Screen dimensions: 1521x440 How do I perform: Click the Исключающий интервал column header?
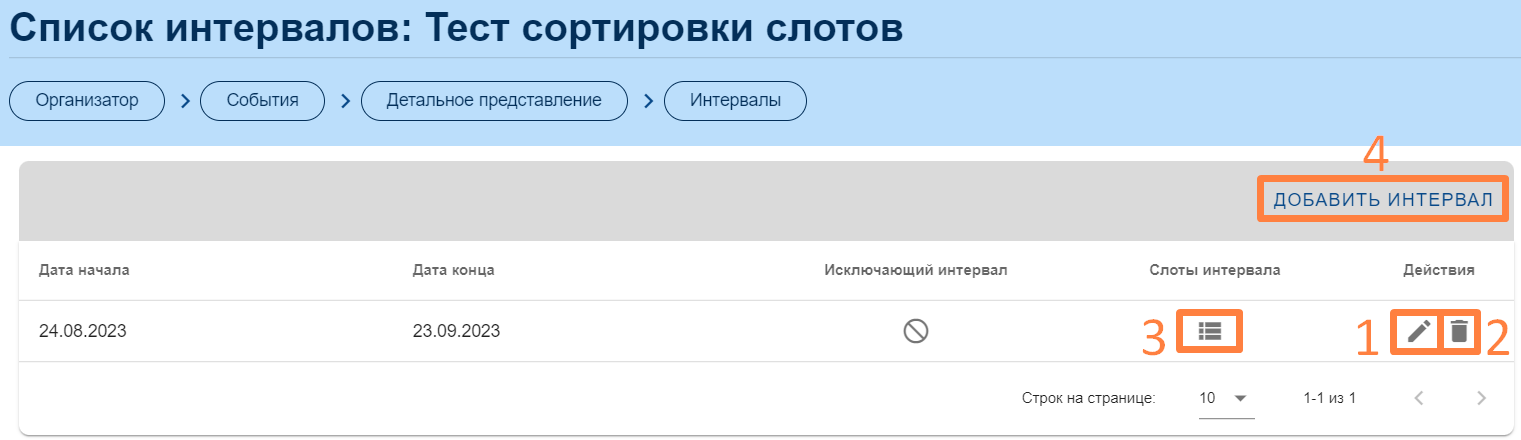(x=915, y=270)
